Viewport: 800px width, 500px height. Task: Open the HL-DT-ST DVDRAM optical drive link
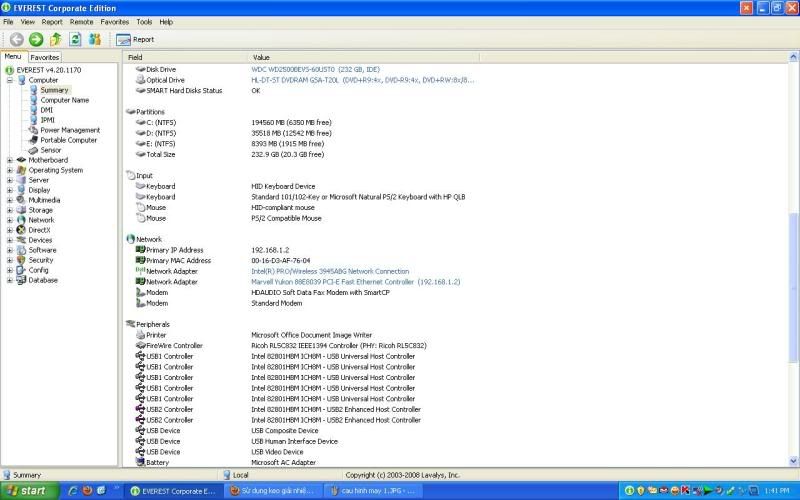click(x=362, y=80)
